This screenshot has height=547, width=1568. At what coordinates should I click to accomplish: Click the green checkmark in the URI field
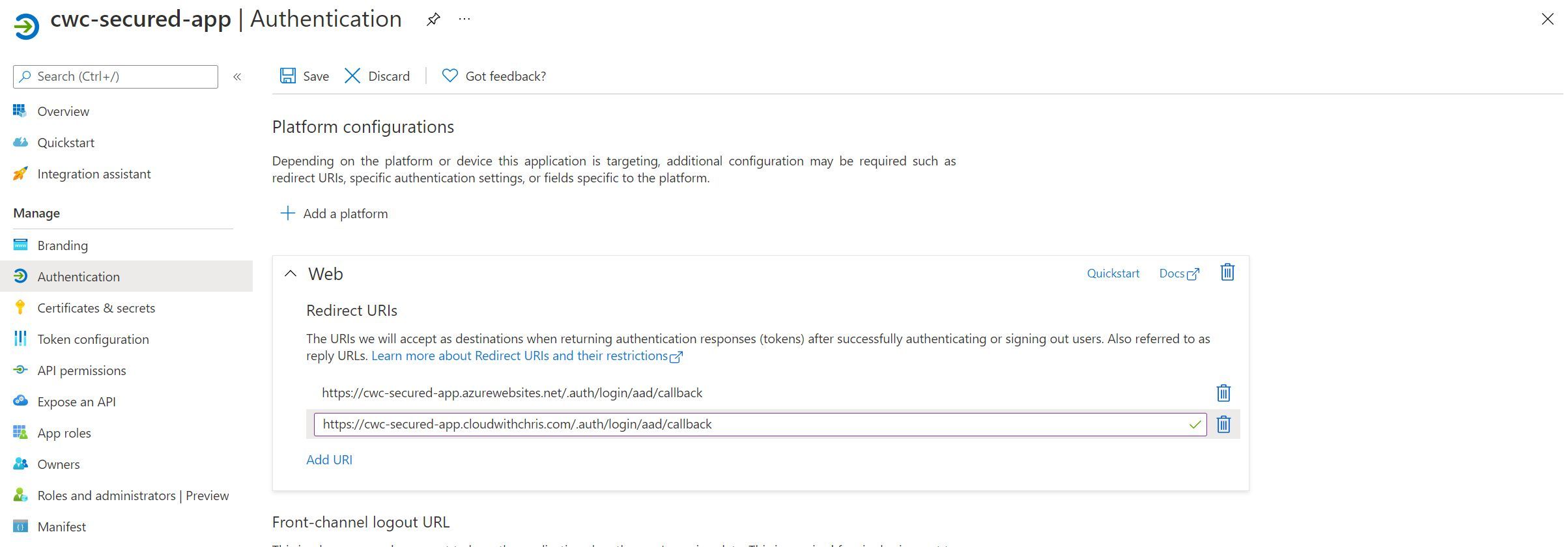[x=1195, y=425]
